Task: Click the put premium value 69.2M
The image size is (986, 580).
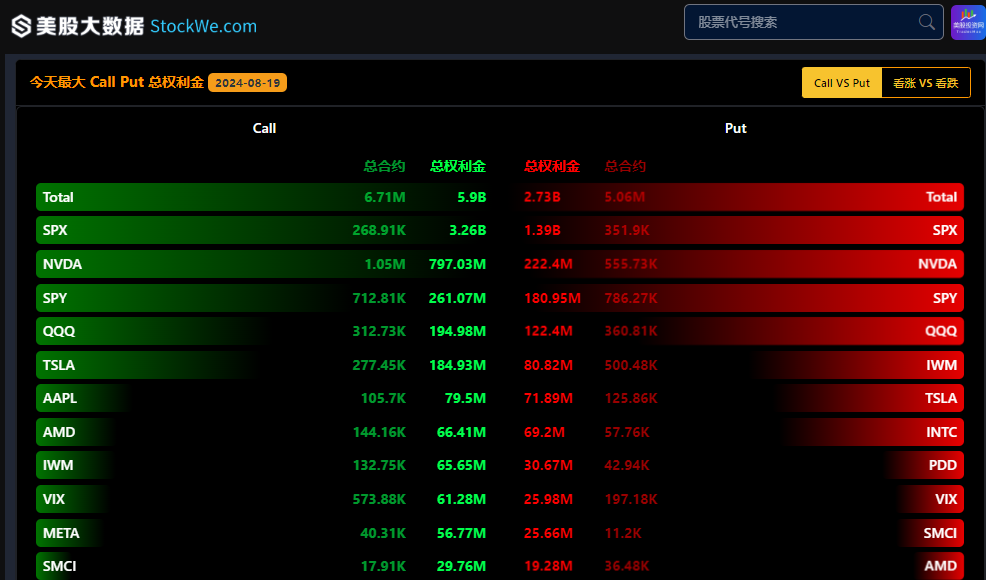Action: click(x=545, y=432)
